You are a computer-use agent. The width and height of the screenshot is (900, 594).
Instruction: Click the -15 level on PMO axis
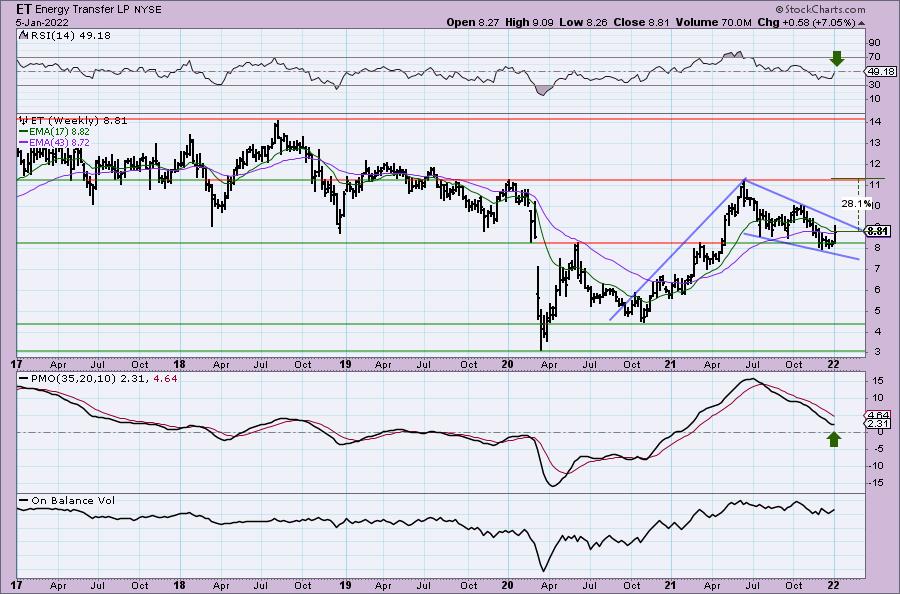point(875,483)
